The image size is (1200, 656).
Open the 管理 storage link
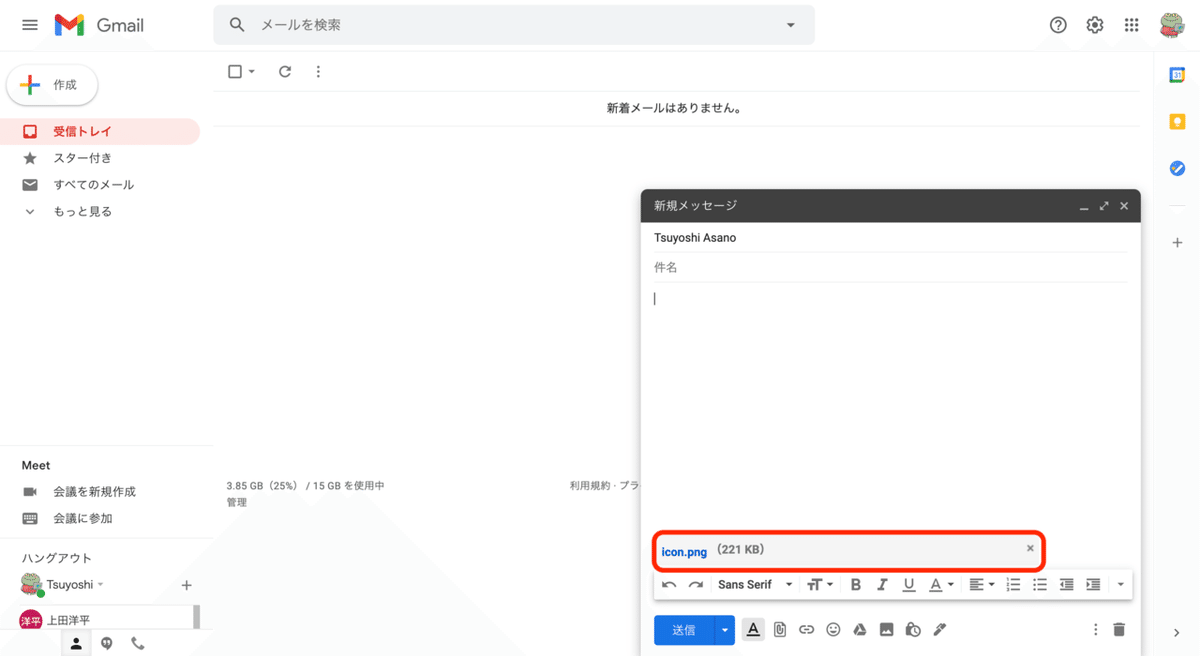236,501
